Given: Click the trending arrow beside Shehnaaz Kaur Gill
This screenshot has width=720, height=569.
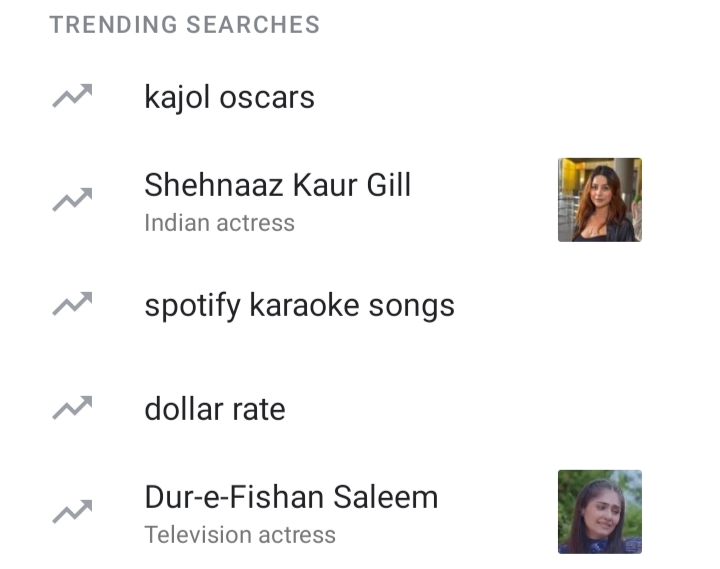Looking at the screenshot, I should point(72,200).
